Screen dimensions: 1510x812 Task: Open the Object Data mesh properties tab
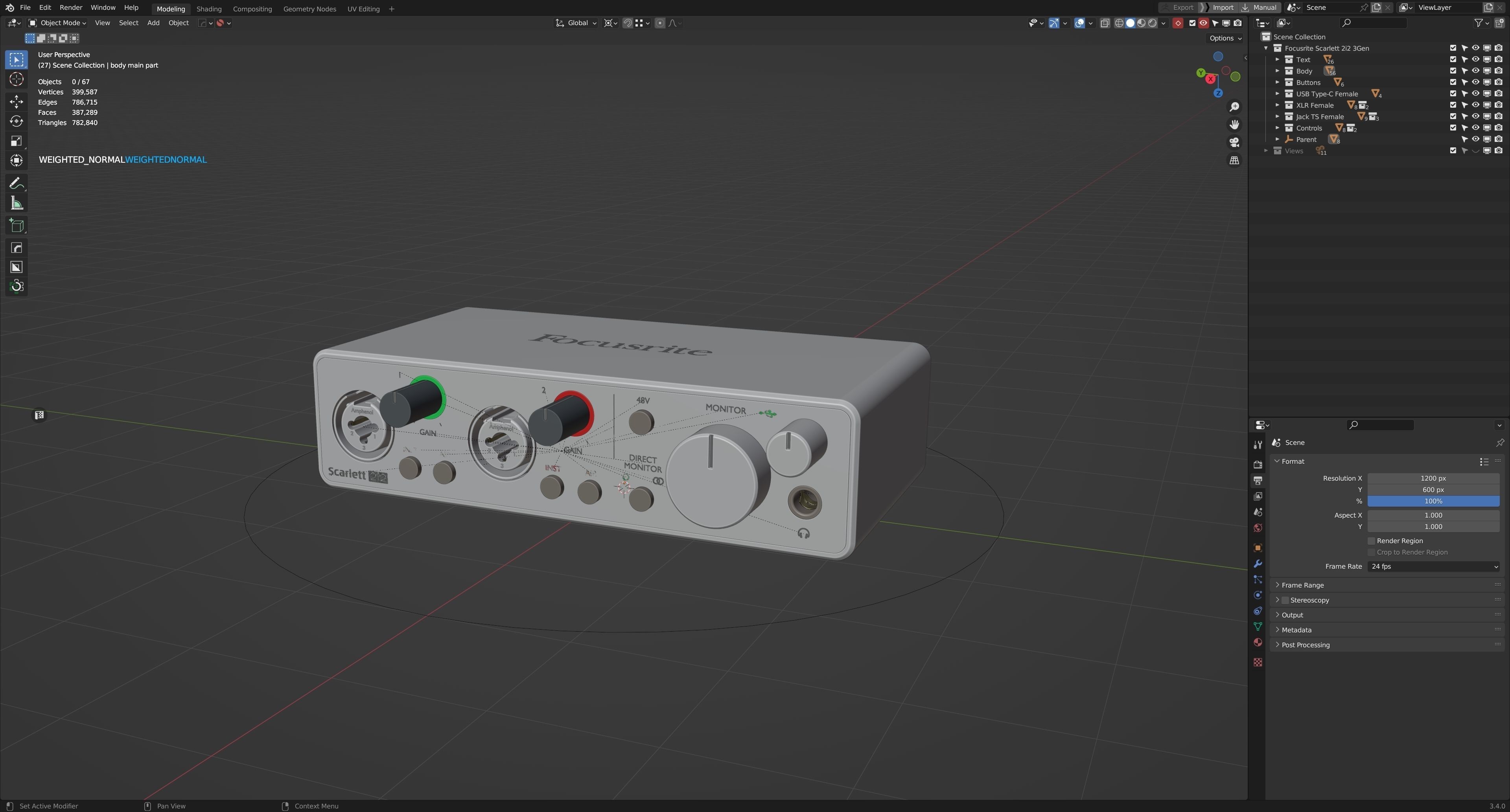[x=1258, y=627]
